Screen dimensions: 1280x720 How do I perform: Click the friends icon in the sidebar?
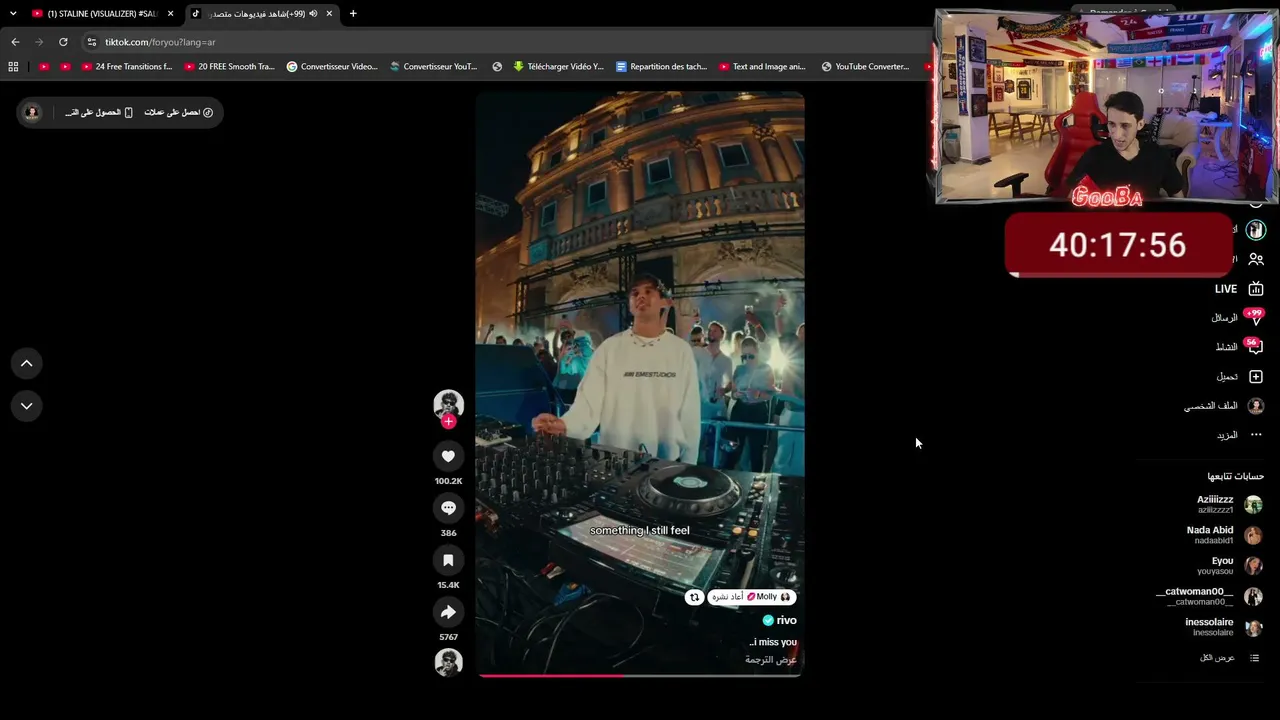pos(1256,259)
